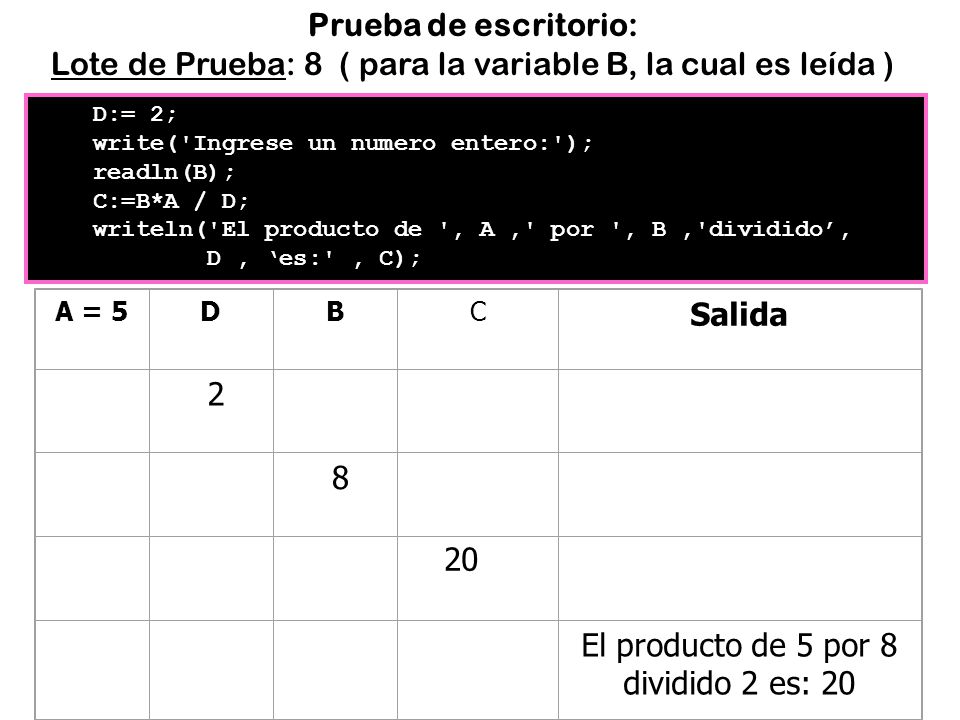The width and height of the screenshot is (960, 720).
Task: Select the underlined 'Lote de Prueba' text
Action: [168, 65]
